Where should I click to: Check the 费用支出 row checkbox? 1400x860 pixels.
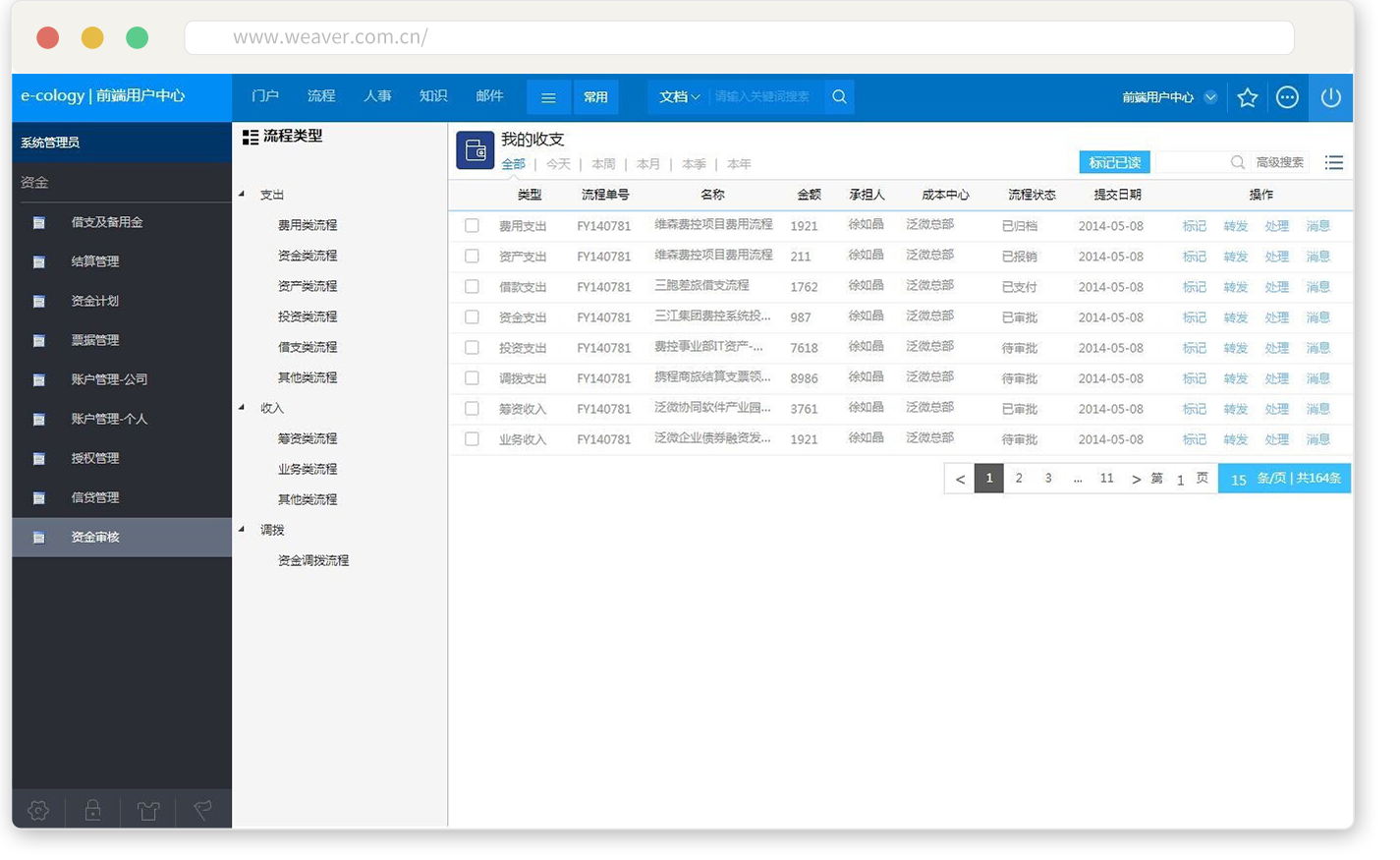click(x=472, y=225)
